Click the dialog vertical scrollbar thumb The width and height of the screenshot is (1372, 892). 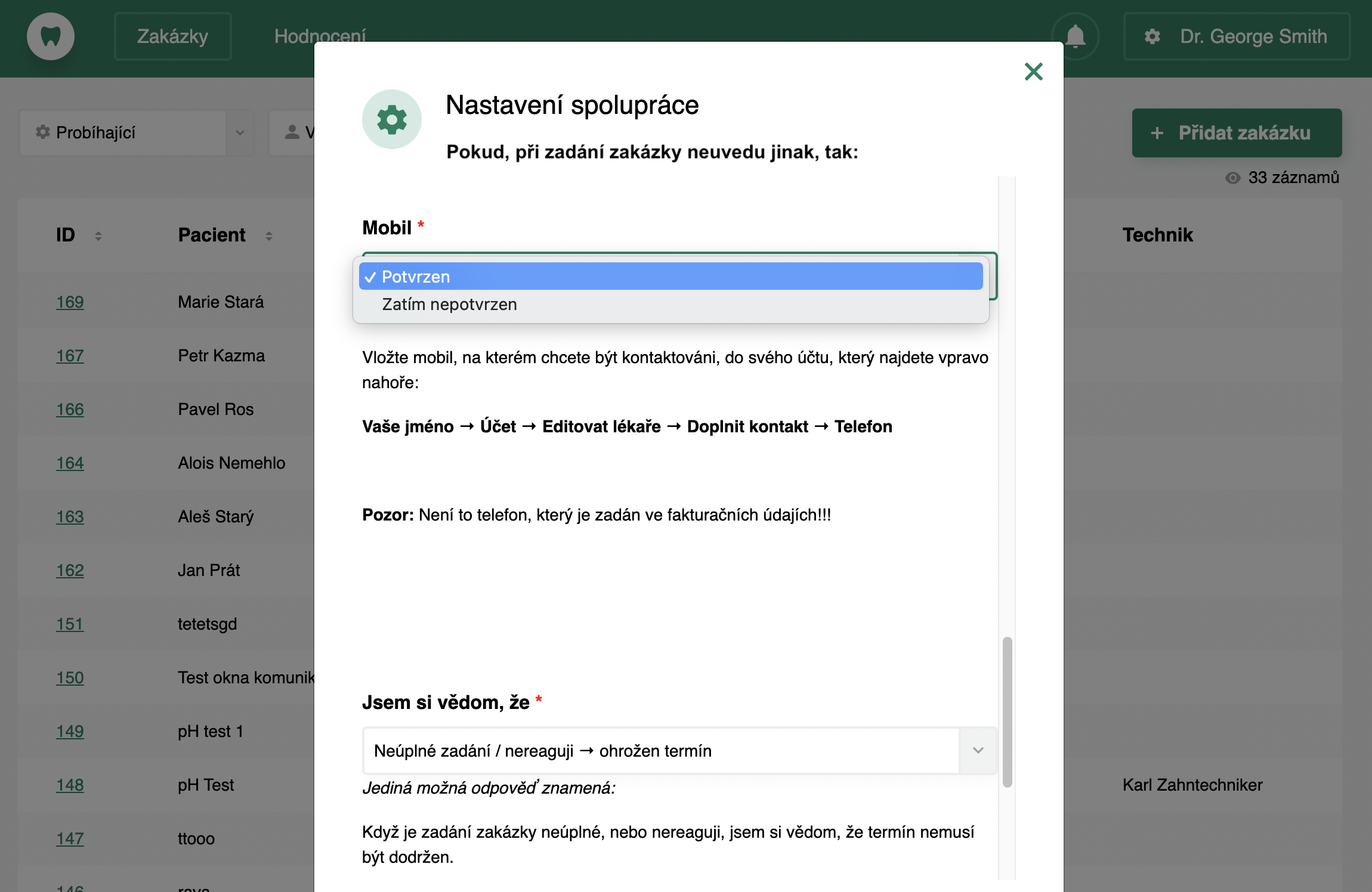tap(1007, 712)
